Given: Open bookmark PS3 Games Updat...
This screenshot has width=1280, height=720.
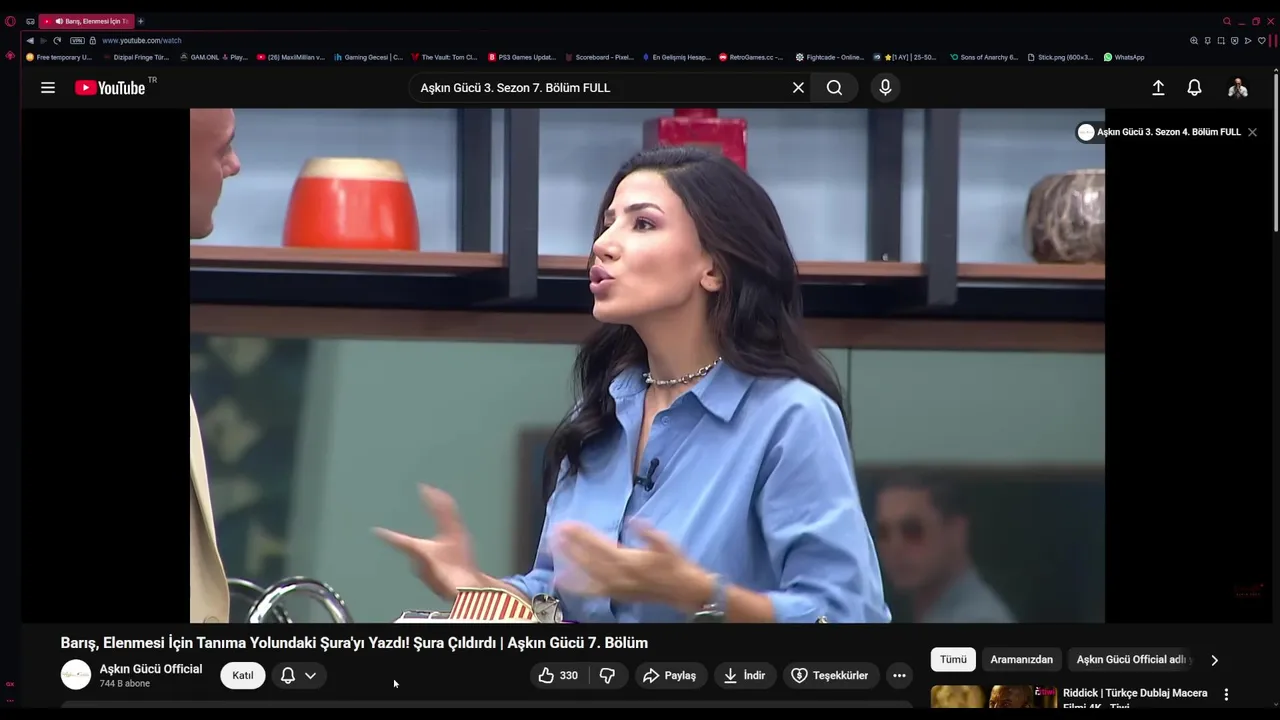Looking at the screenshot, I should pyautogui.click(x=522, y=57).
